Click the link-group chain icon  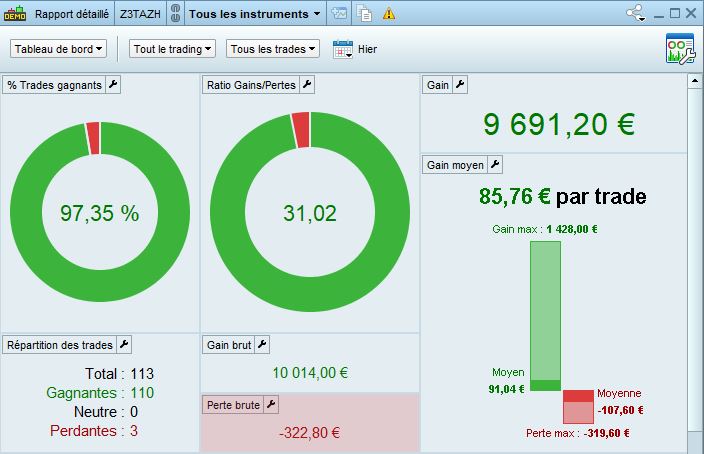176,13
